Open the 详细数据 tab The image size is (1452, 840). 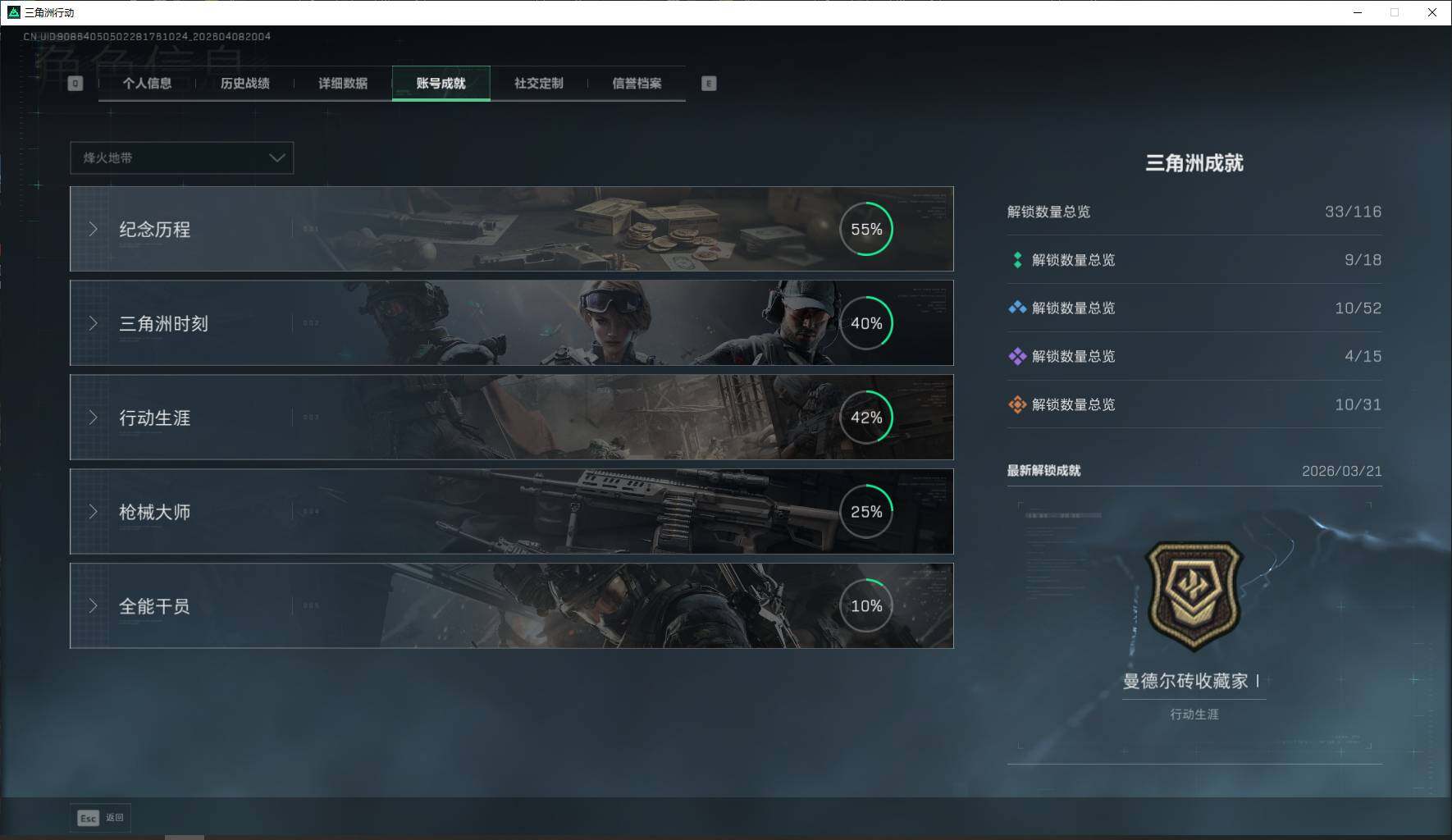[343, 83]
